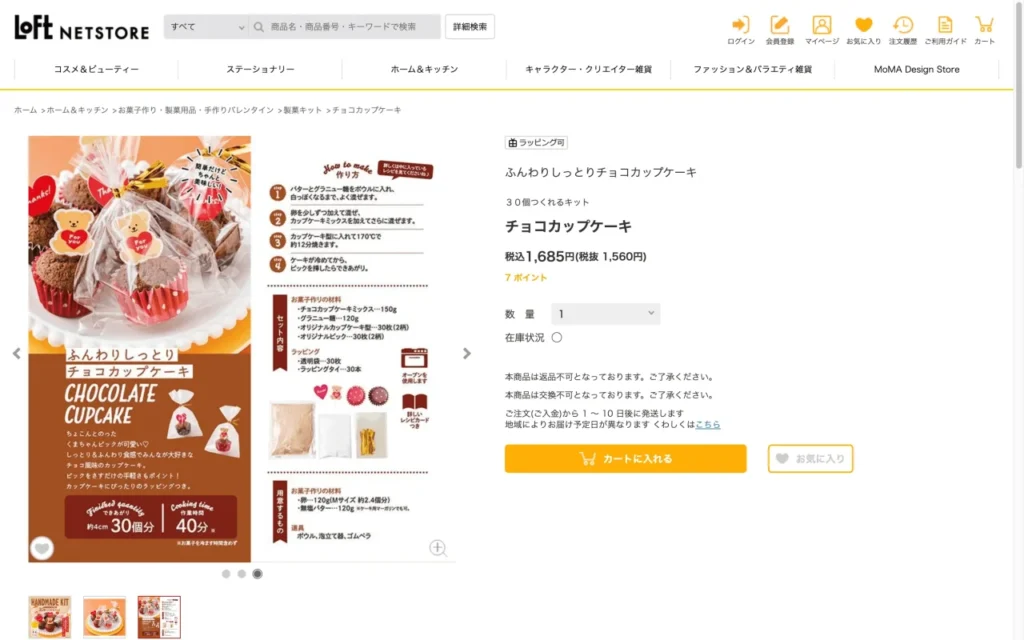
Task: Select the second image carousel dot
Action: coord(242,574)
